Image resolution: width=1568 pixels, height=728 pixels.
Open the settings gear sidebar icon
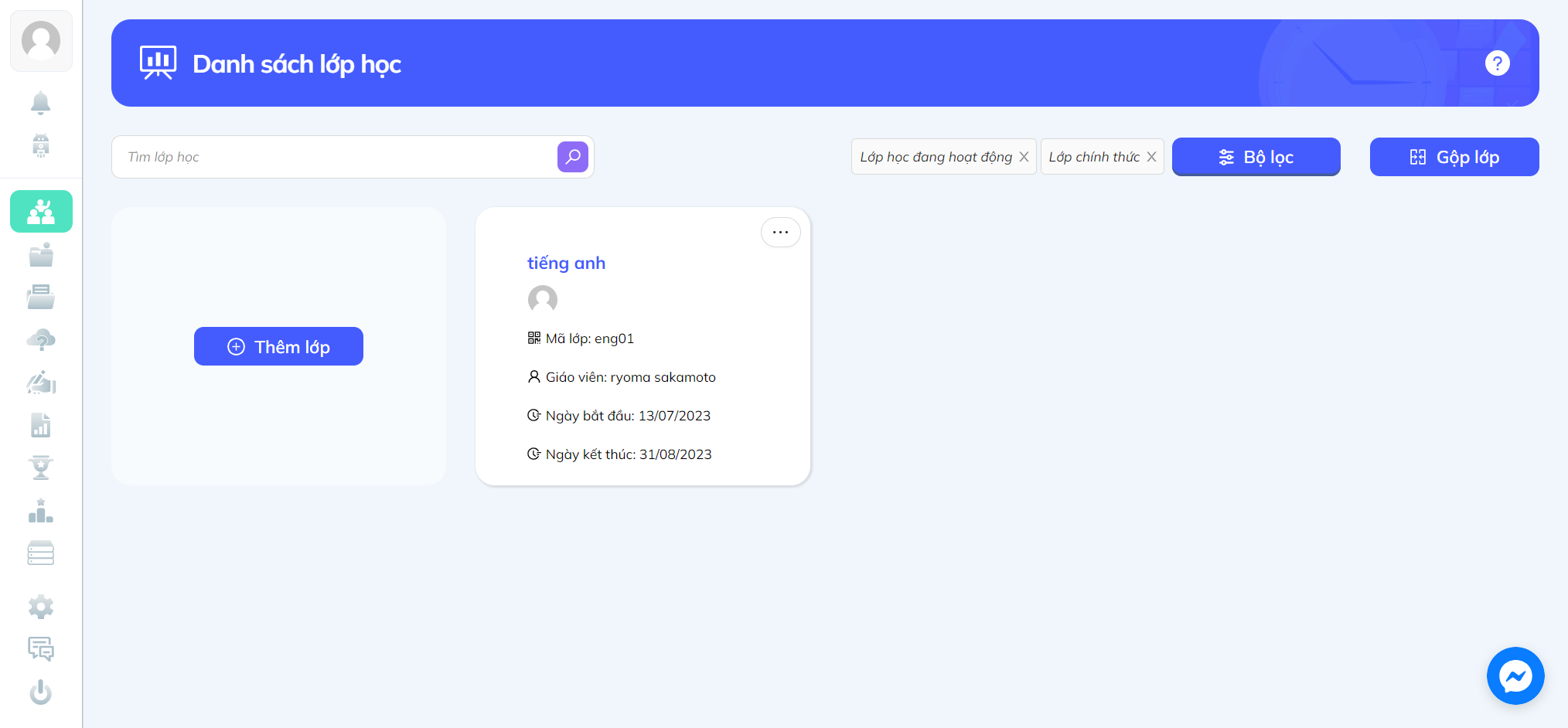pos(41,607)
